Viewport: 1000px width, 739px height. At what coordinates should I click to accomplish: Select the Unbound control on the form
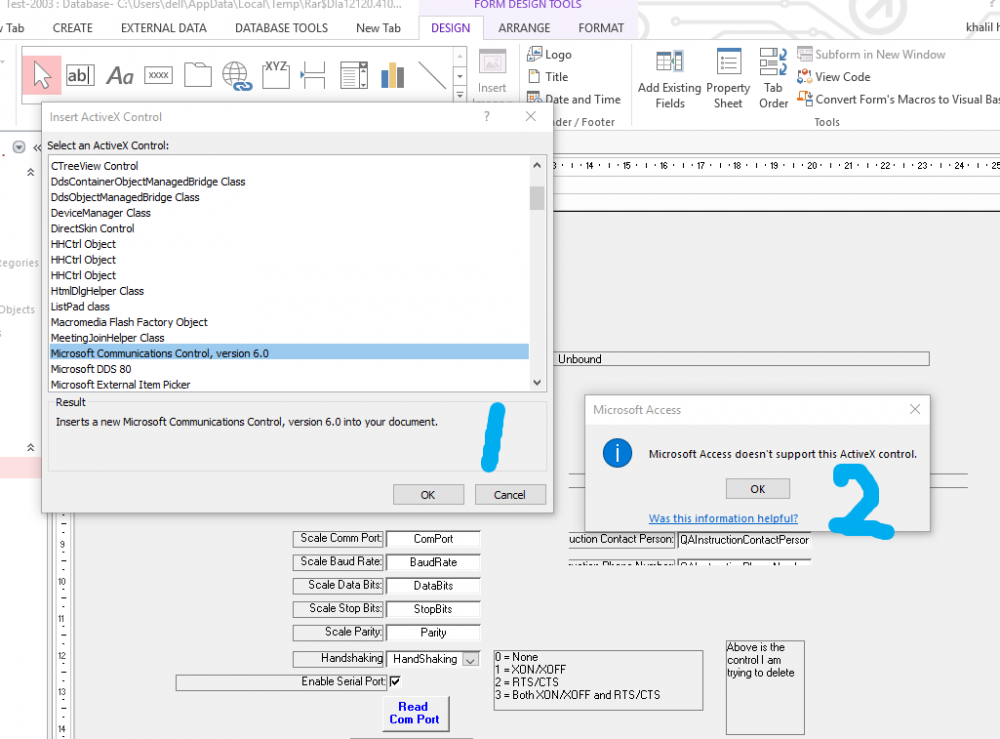[742, 359]
